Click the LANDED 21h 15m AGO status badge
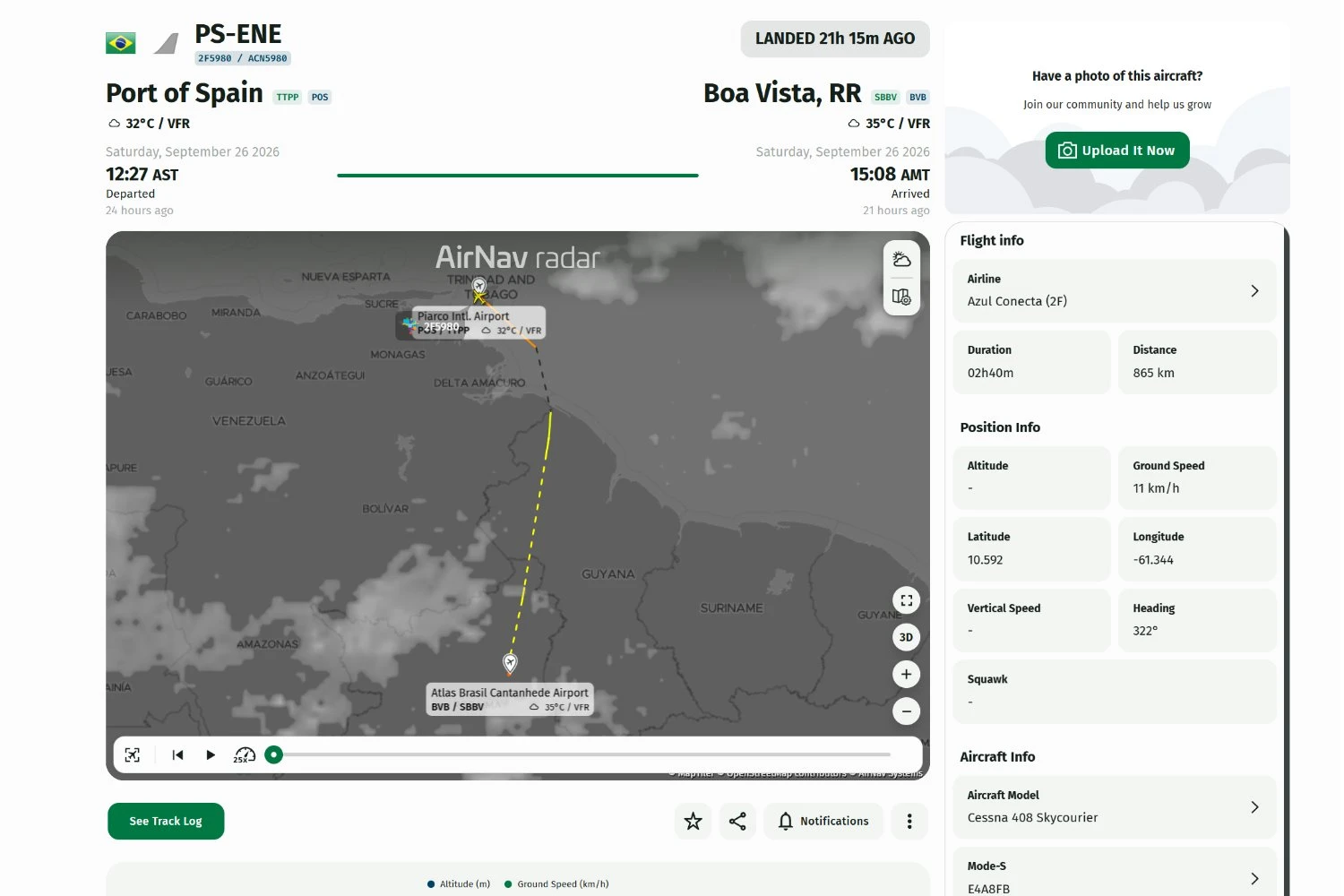The height and width of the screenshot is (896, 1344). (x=835, y=39)
